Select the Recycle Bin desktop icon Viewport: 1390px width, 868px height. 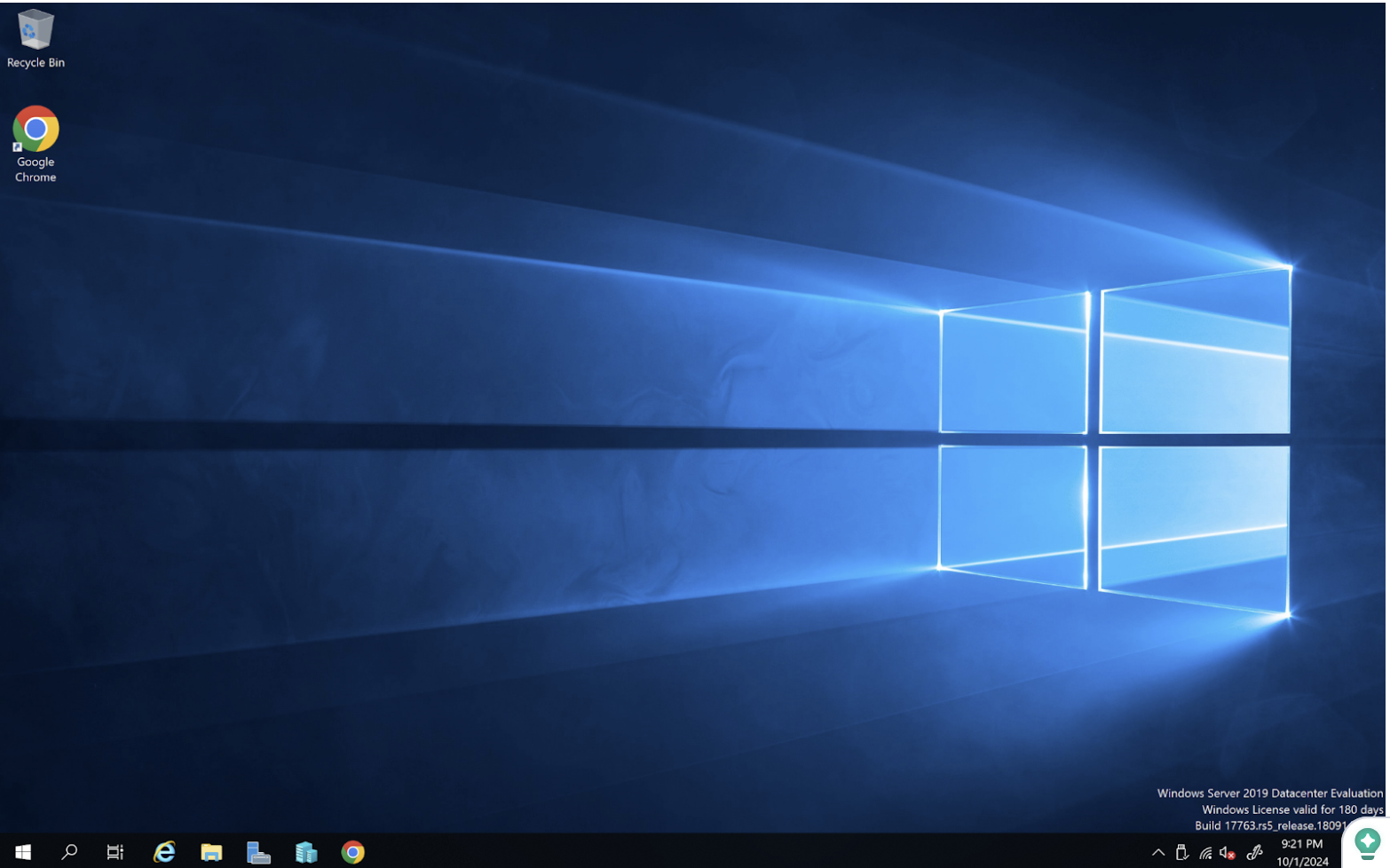pos(36,38)
